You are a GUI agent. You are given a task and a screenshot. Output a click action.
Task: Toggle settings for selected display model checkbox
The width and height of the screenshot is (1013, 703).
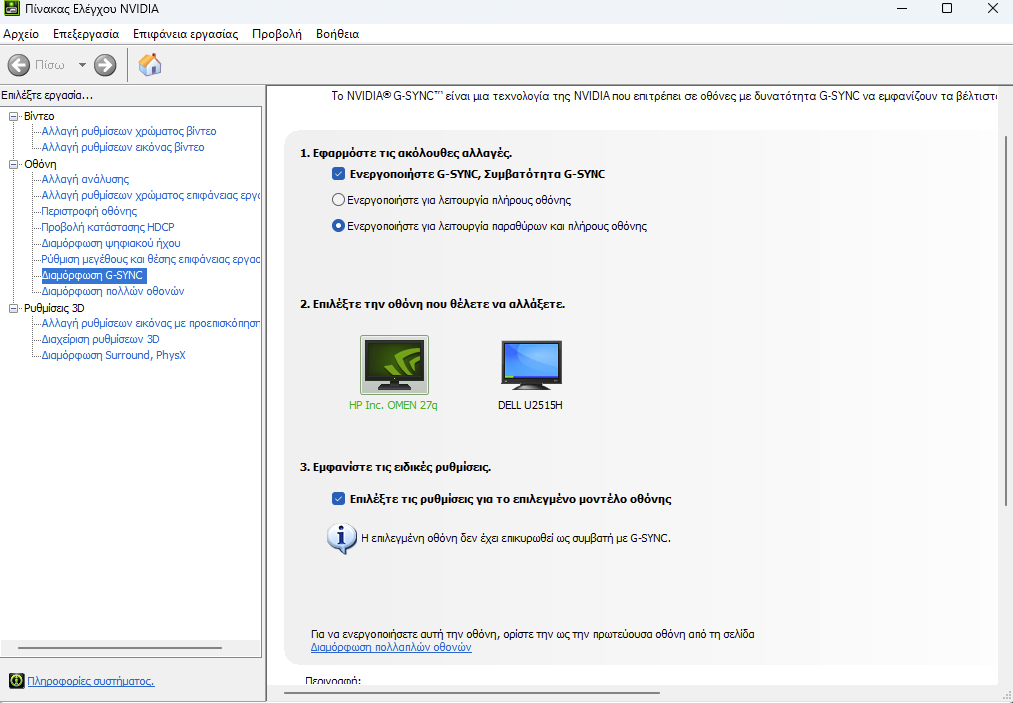click(338, 498)
